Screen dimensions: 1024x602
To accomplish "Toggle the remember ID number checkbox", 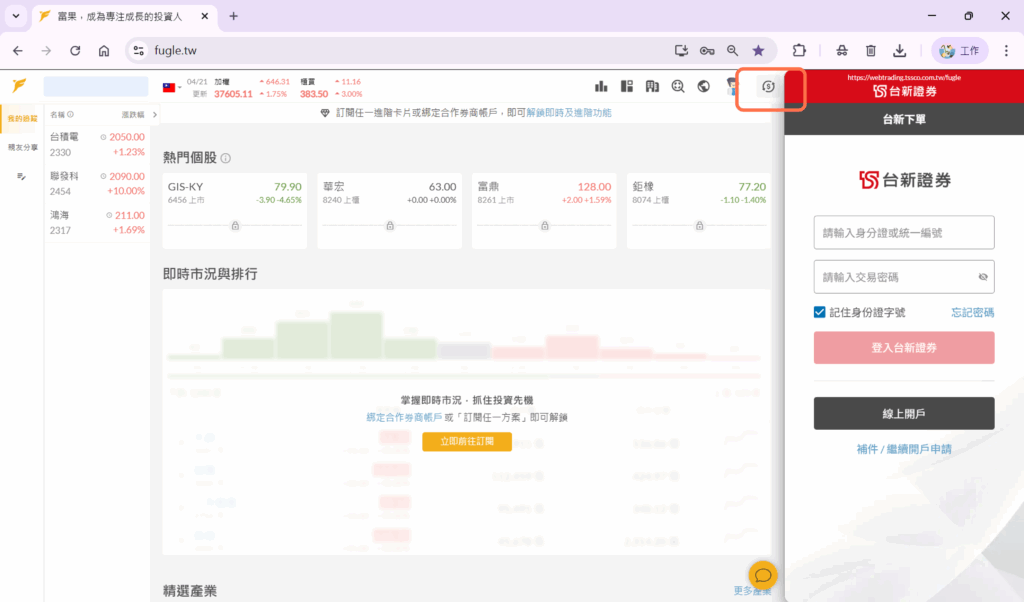I will [820, 312].
